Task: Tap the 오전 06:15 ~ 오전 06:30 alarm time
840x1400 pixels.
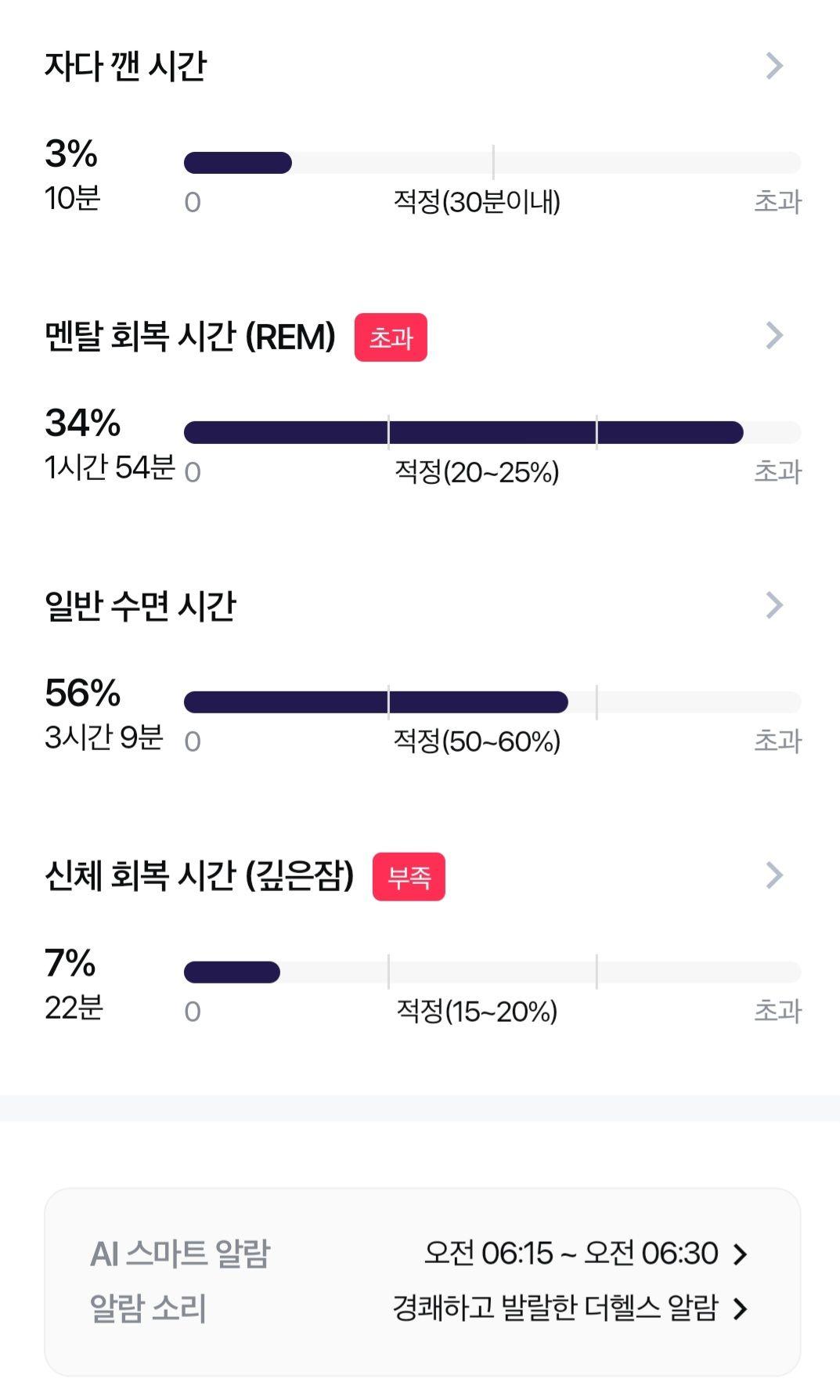Action: click(571, 1254)
